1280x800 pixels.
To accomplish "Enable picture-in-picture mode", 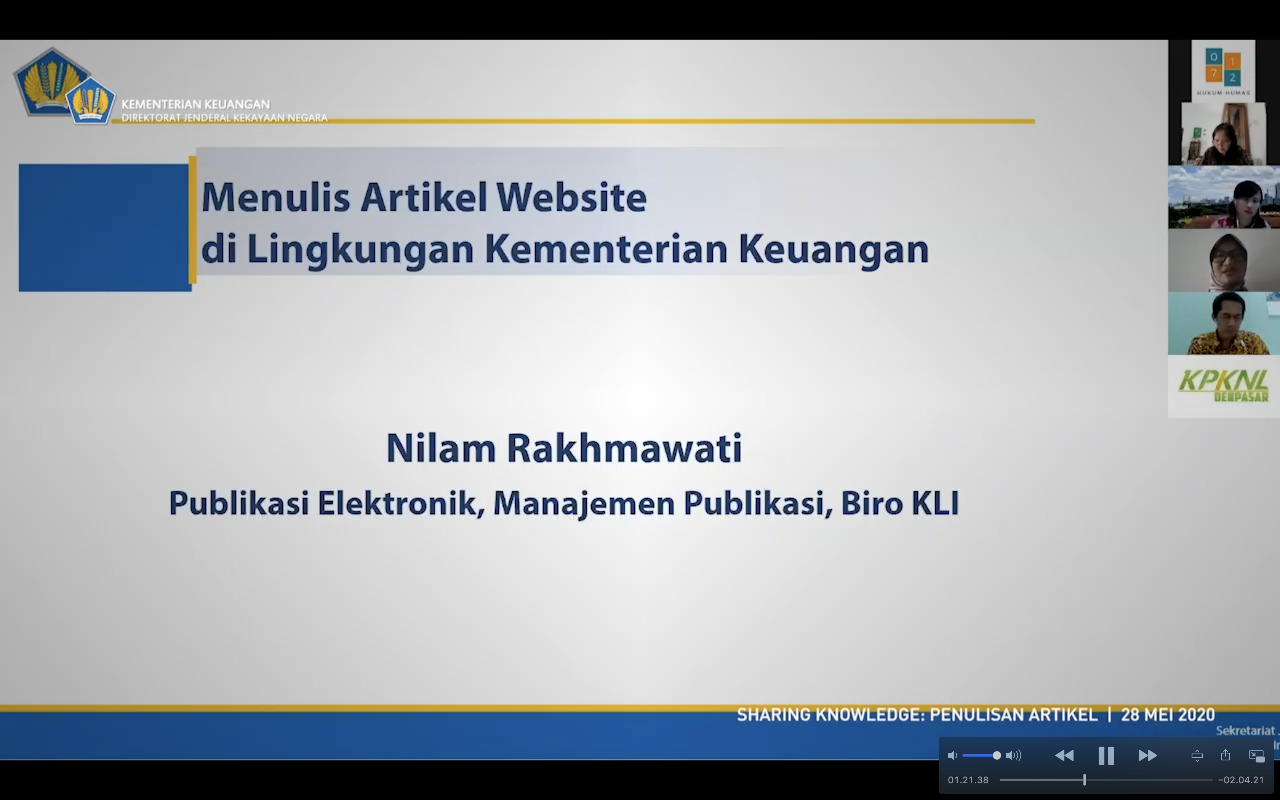I will pyautogui.click(x=1256, y=756).
